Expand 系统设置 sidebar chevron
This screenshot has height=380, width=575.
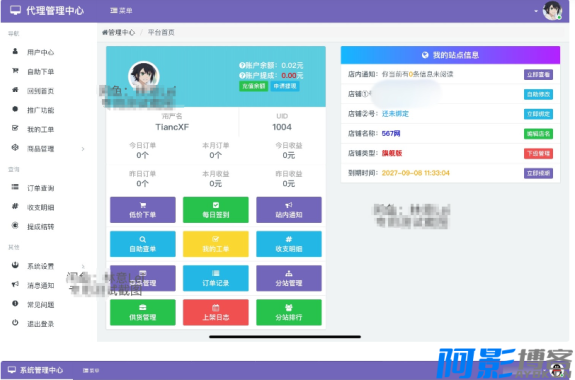coord(83,266)
